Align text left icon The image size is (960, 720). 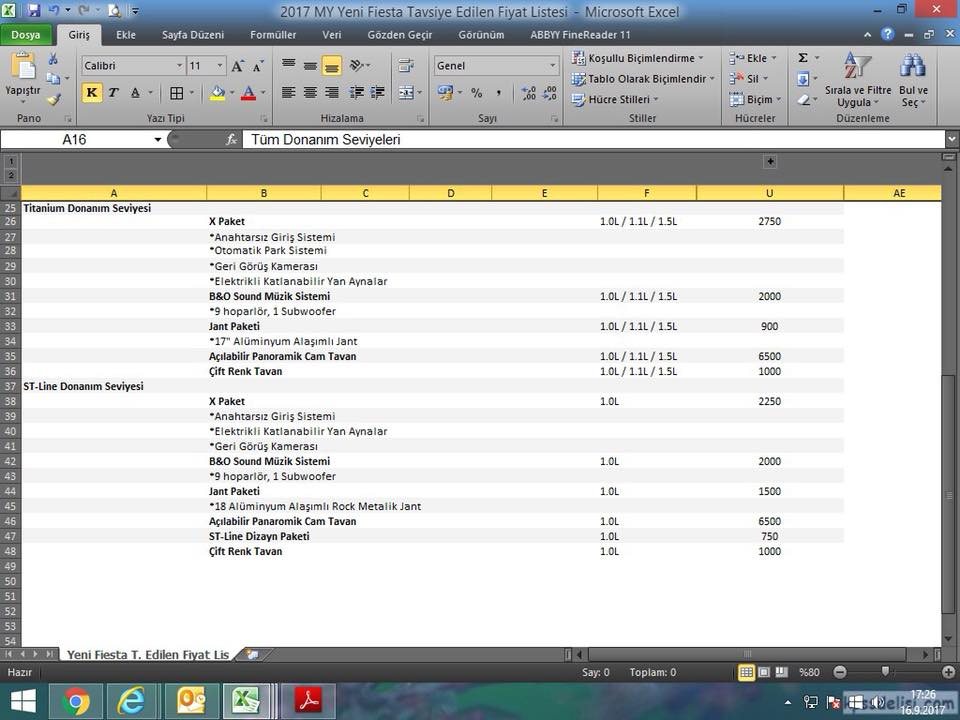coord(288,92)
